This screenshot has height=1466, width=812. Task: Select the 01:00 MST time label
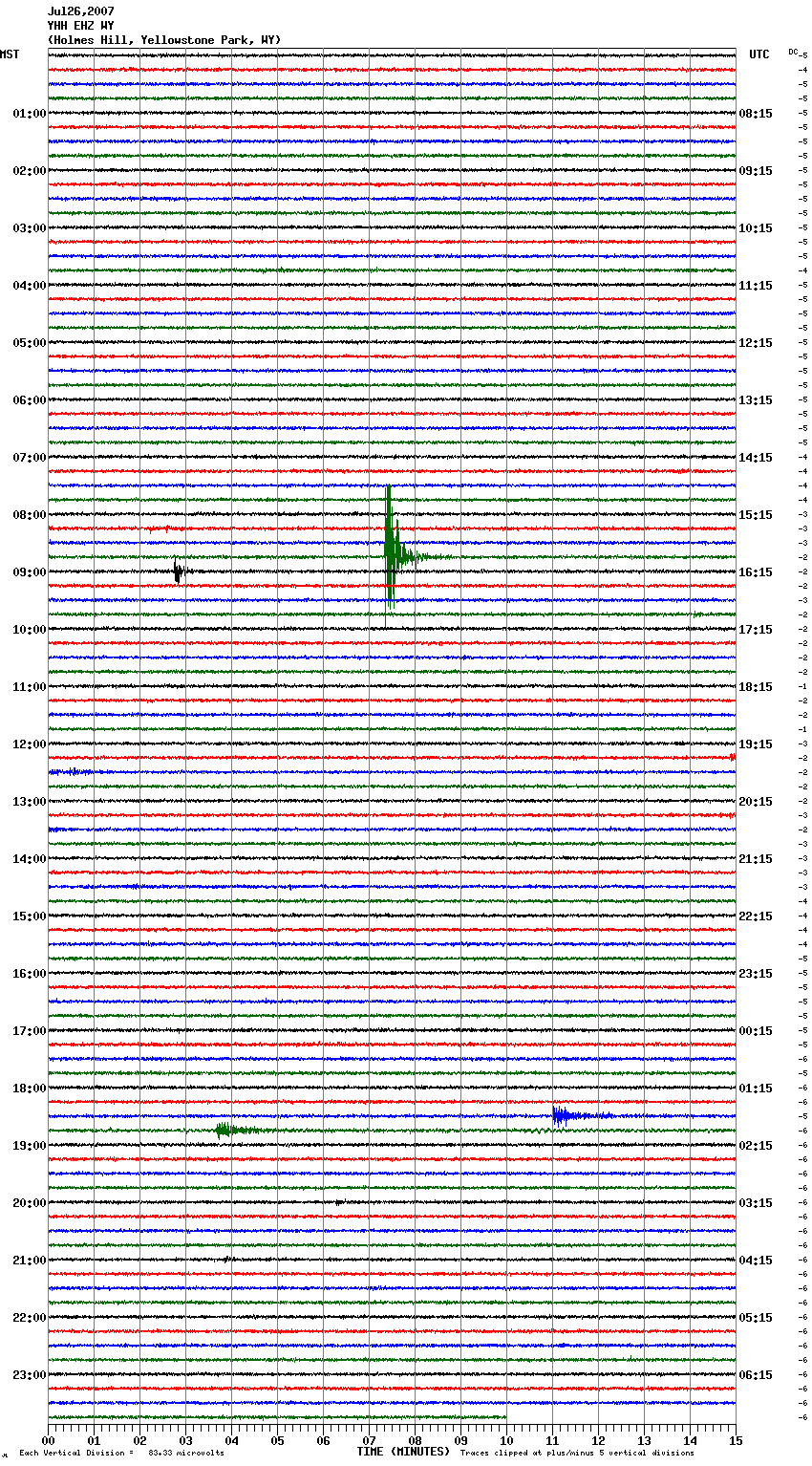pos(30,114)
